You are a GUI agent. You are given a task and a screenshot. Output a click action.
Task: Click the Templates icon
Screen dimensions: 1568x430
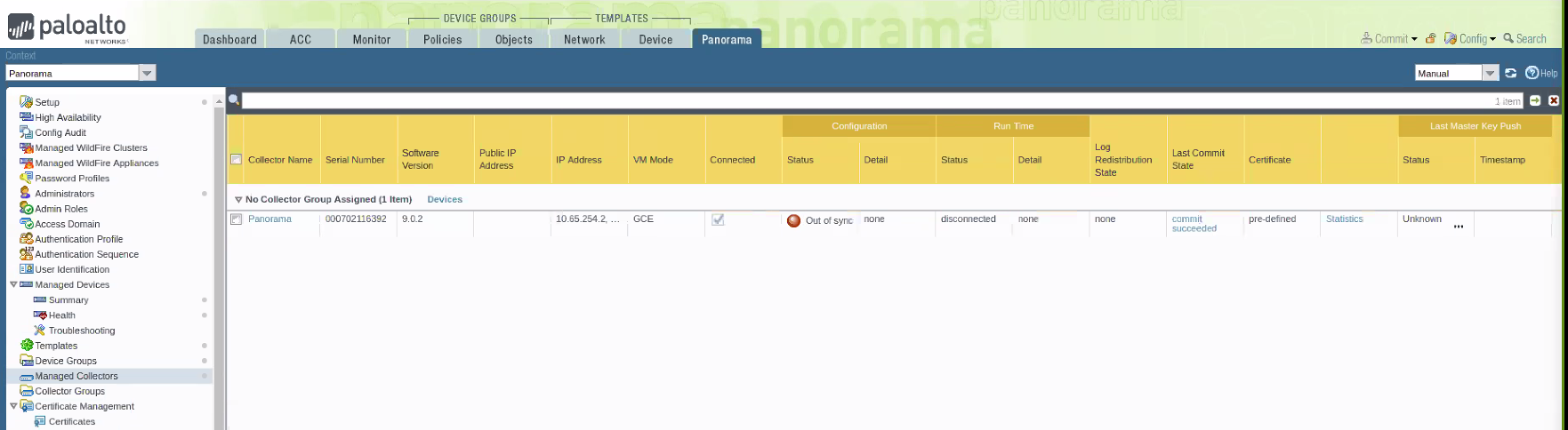click(x=27, y=346)
